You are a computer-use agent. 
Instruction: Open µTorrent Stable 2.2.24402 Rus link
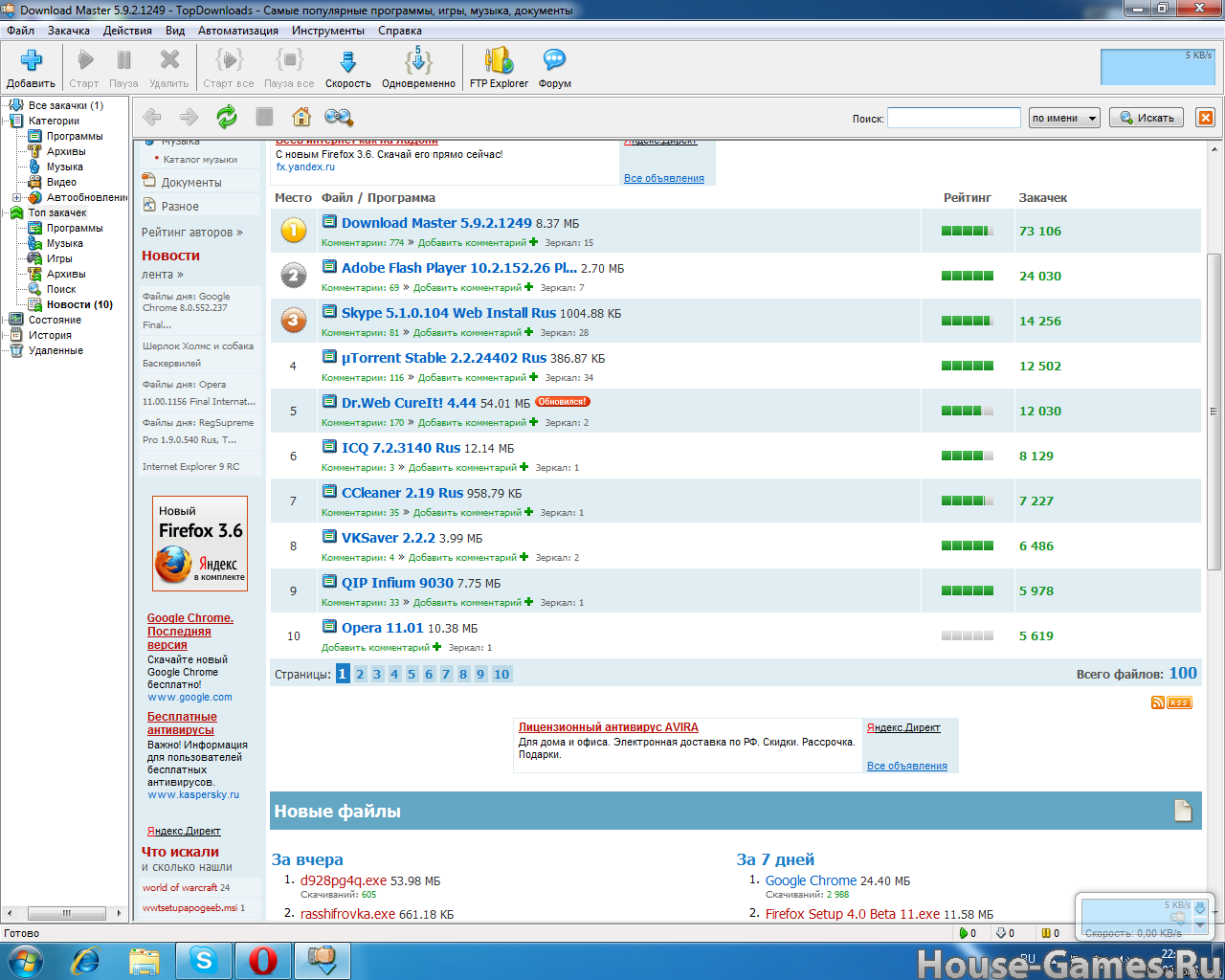pyautogui.click(x=444, y=358)
